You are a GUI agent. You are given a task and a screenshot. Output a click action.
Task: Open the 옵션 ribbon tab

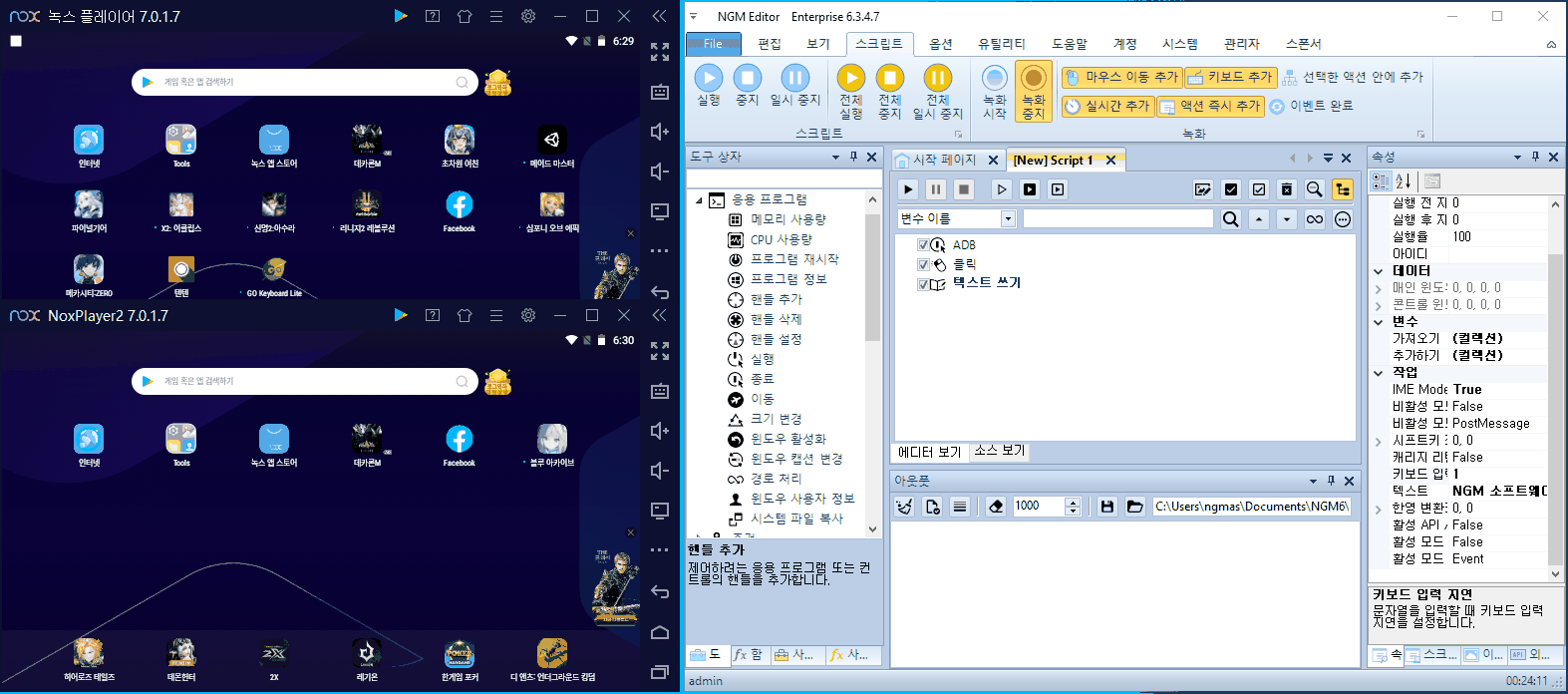941,44
